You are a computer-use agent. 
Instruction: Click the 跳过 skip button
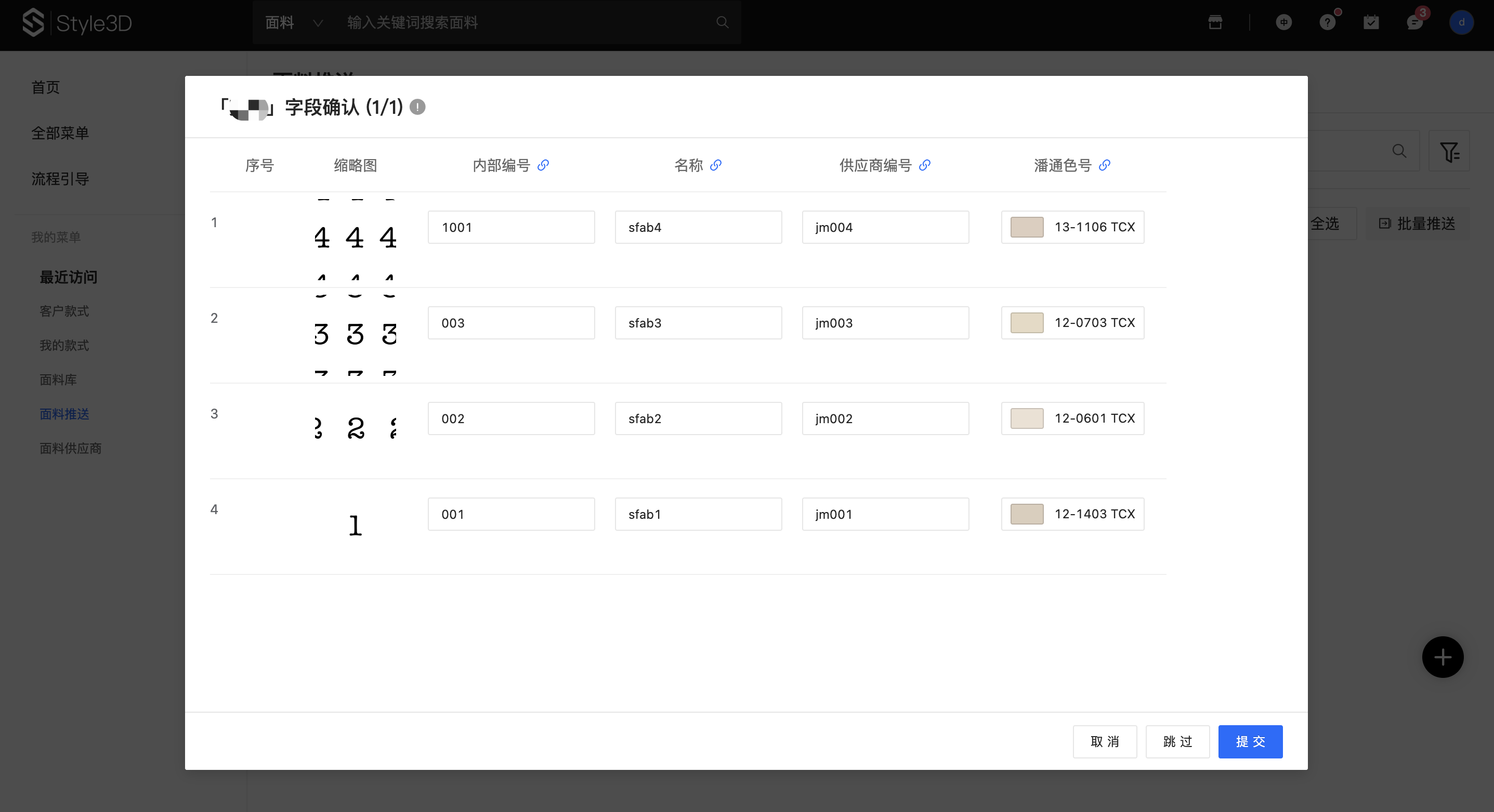[1177, 742]
